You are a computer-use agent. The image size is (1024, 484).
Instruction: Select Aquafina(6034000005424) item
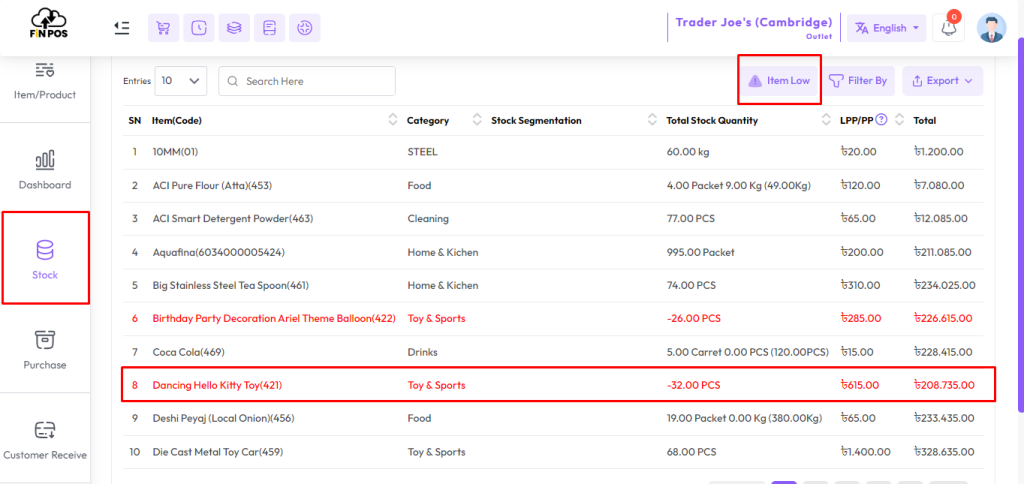pyautogui.click(x=218, y=252)
